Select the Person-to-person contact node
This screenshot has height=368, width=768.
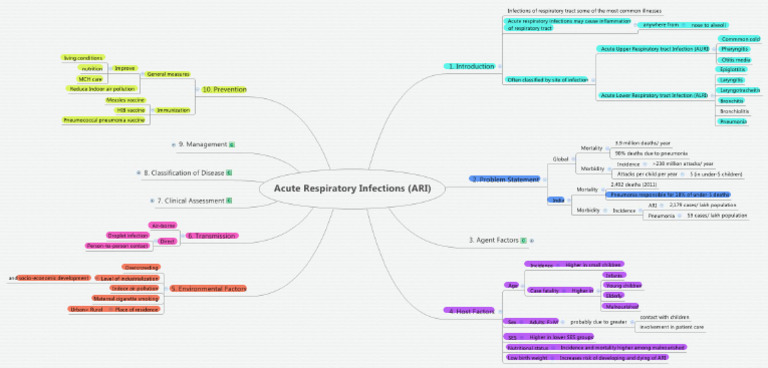coord(117,246)
